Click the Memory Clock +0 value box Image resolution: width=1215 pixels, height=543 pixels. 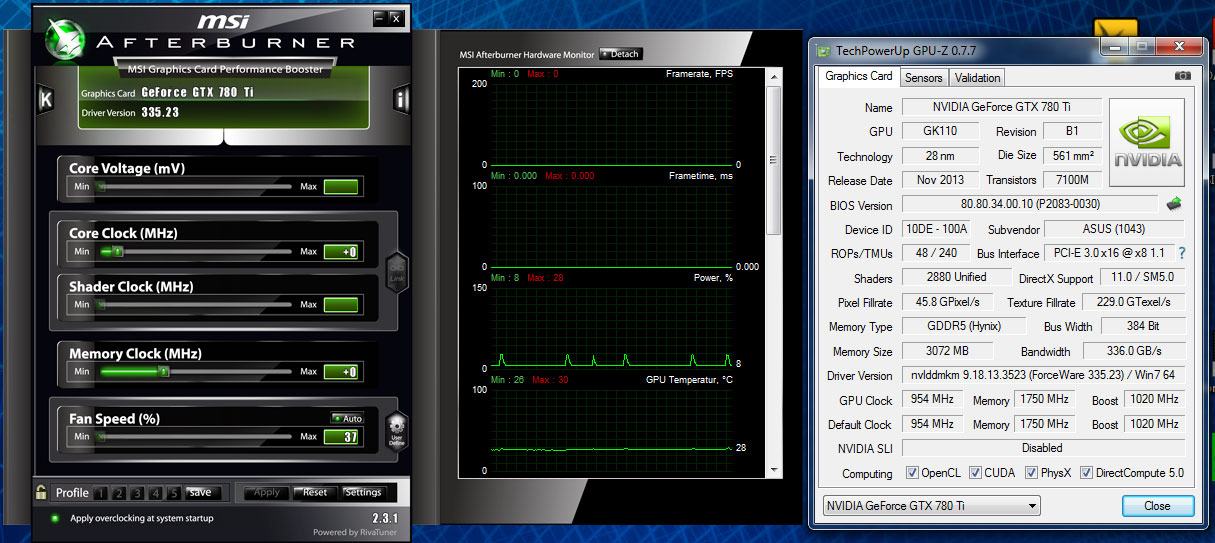click(x=341, y=372)
